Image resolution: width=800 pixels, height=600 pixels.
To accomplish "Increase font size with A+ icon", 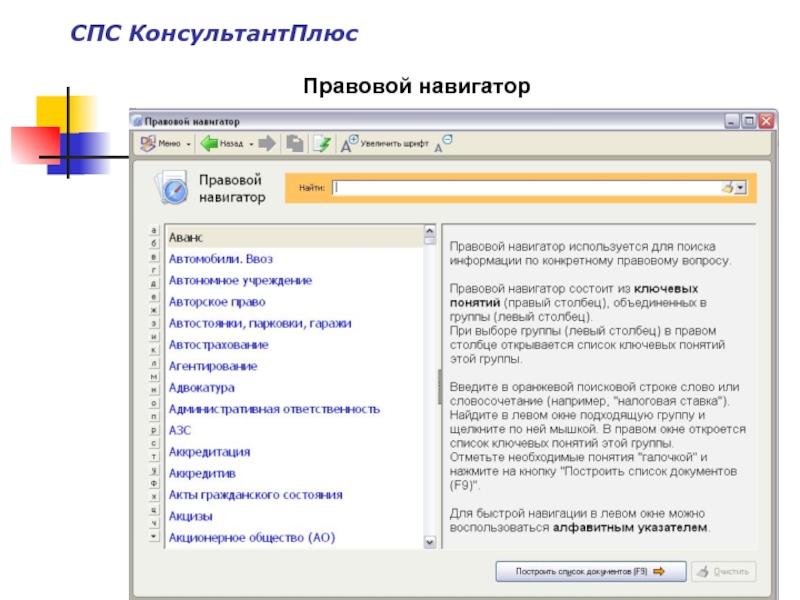I will click(x=349, y=143).
